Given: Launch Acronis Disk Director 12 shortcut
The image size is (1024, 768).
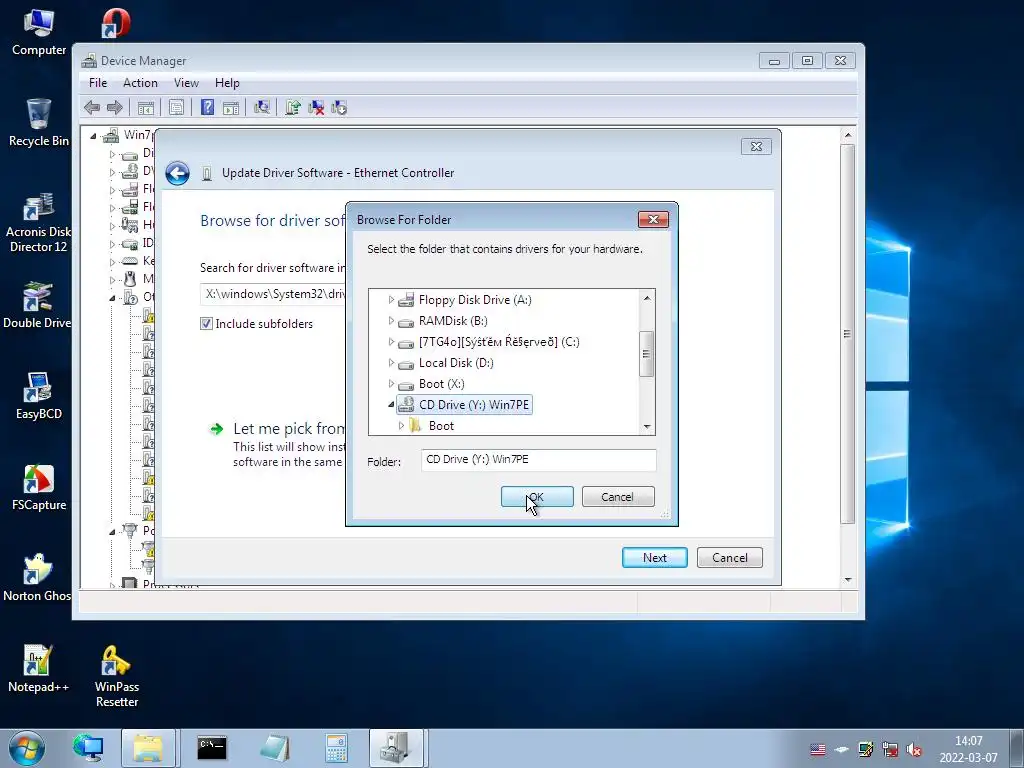Looking at the screenshot, I should 39,222.
